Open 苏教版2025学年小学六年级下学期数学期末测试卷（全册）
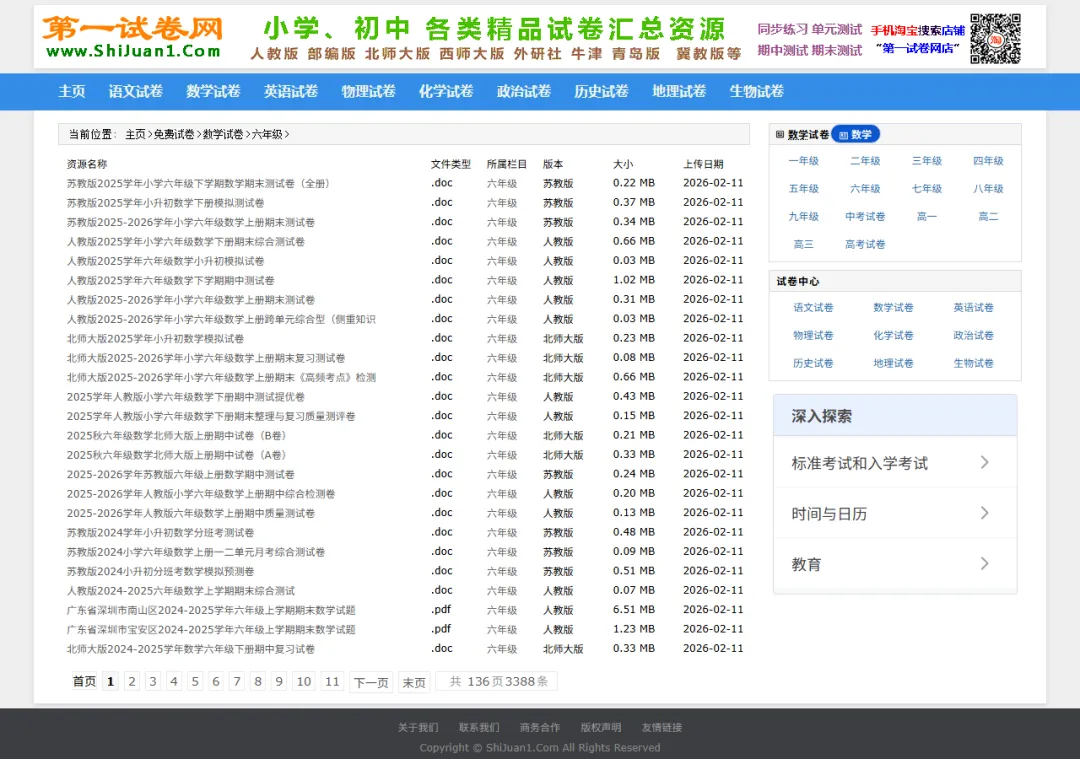The image size is (1080, 759). click(198, 183)
